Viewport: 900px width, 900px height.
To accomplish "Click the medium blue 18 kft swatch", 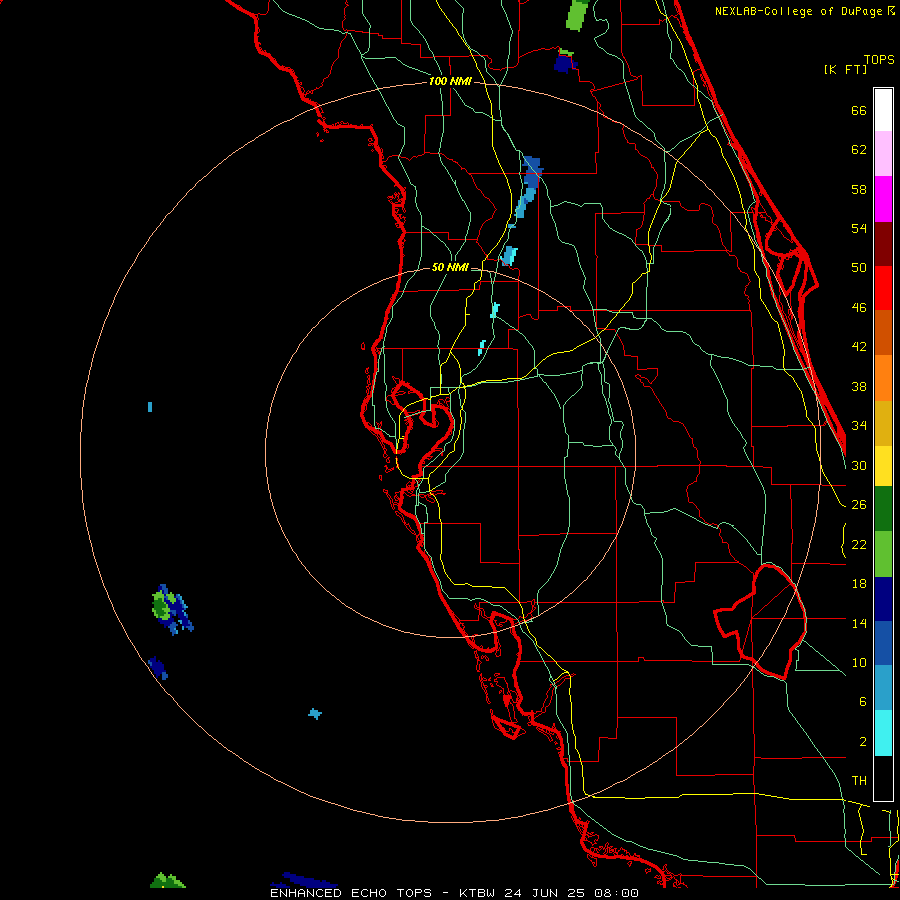I will (x=883, y=643).
